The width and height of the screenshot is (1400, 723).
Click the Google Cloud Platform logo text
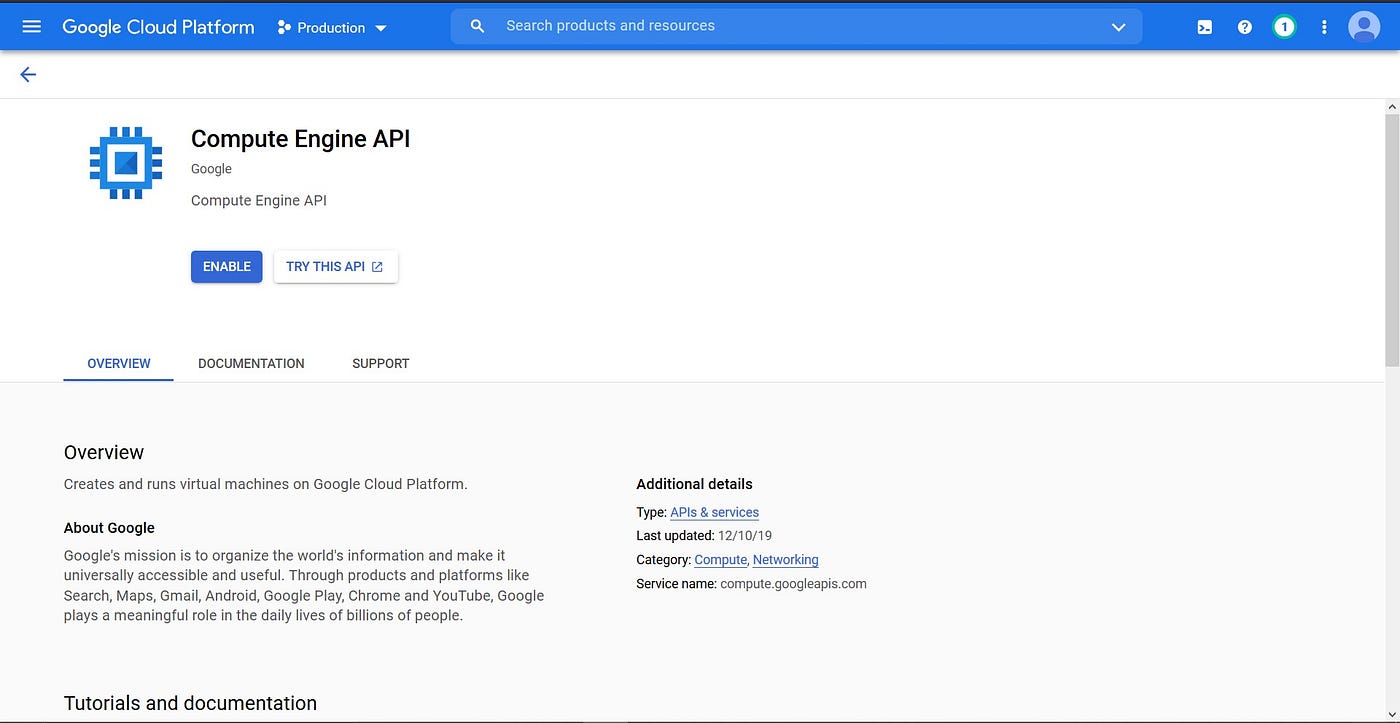(x=158, y=27)
